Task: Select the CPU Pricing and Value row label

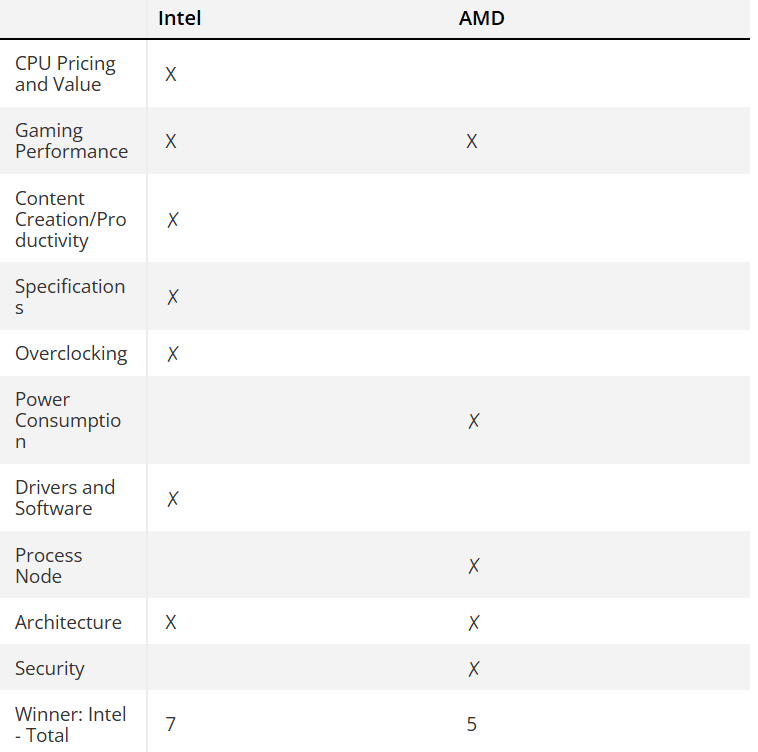Action: pyautogui.click(x=65, y=74)
